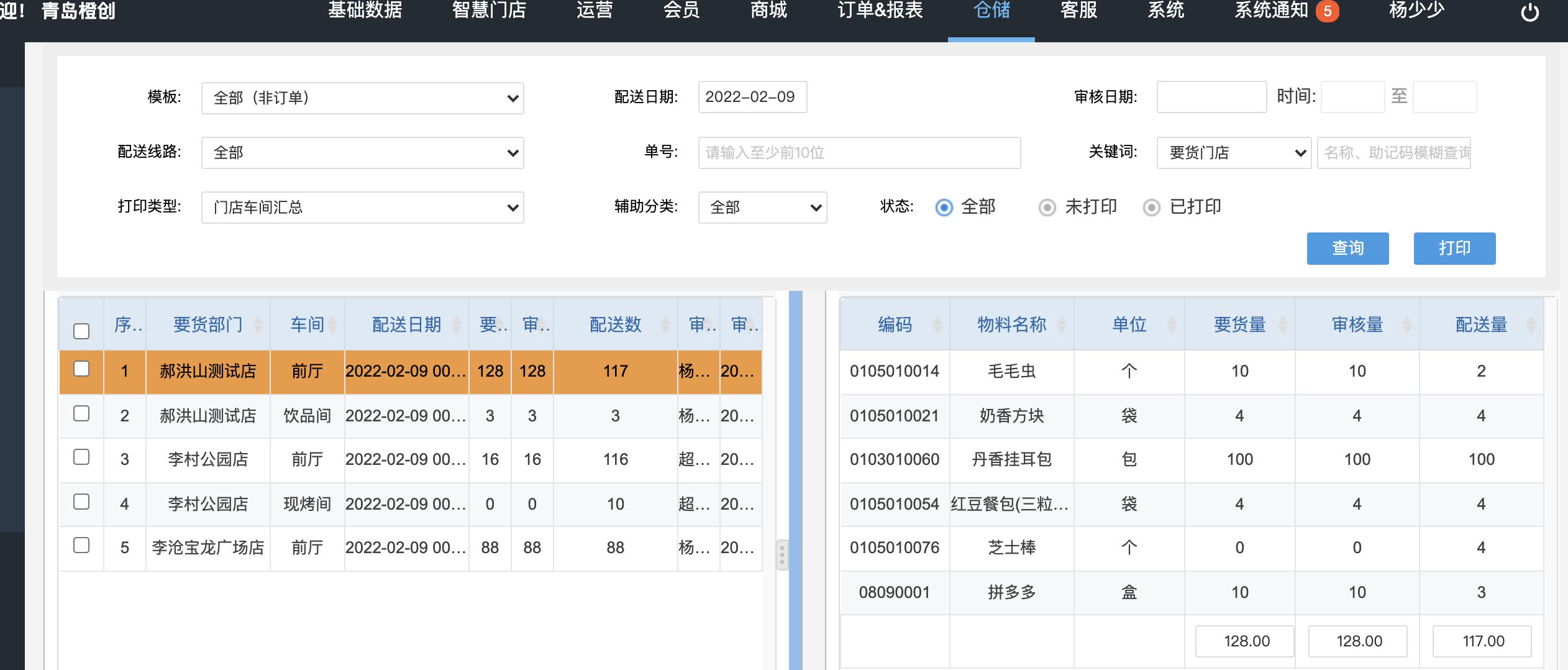Check the select-all checkbox in table header
This screenshot has width=1568, height=670.
(x=81, y=331)
